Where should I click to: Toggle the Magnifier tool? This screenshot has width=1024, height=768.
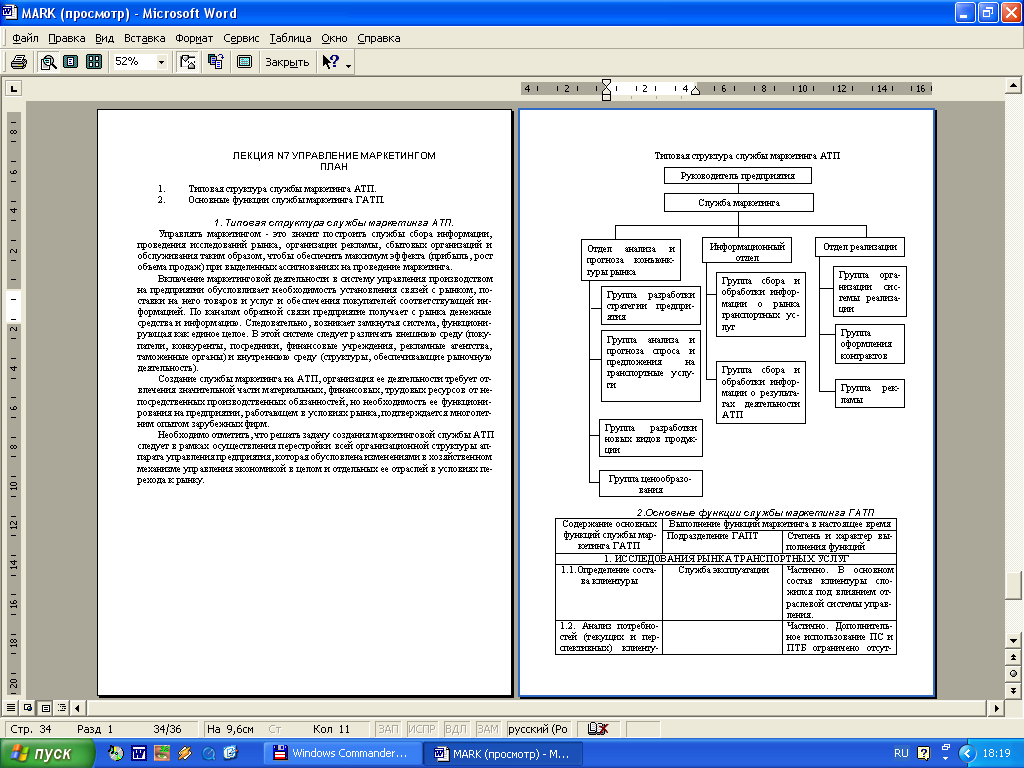48,62
